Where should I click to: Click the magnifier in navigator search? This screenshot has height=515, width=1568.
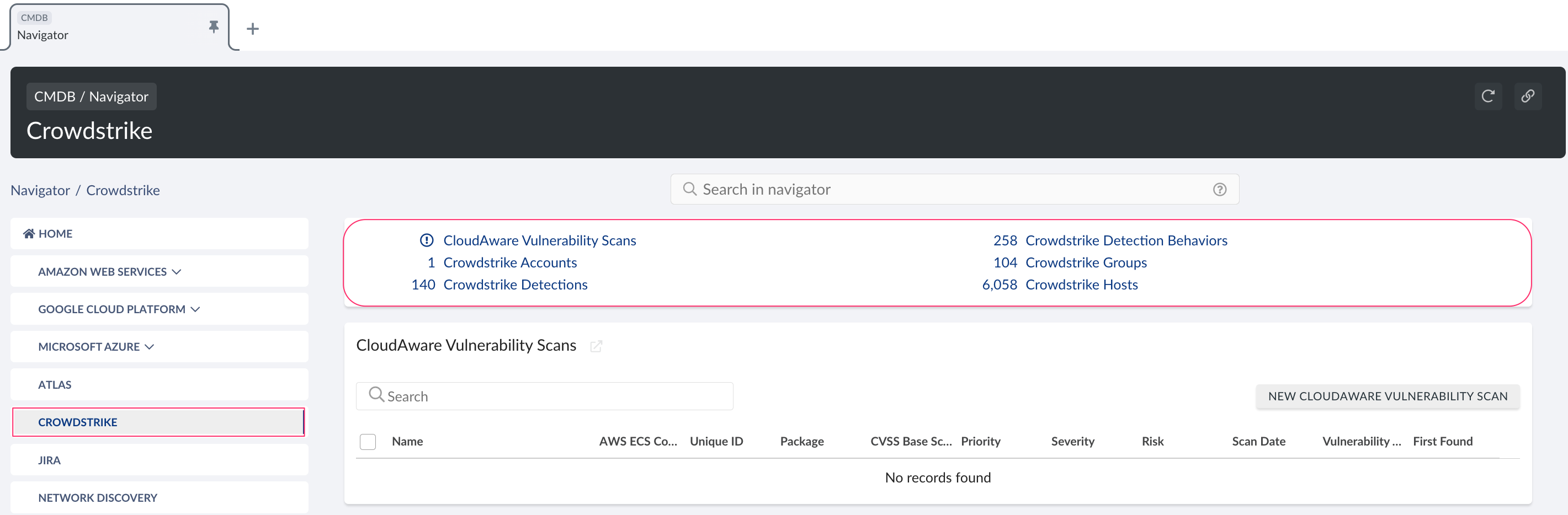[689, 189]
